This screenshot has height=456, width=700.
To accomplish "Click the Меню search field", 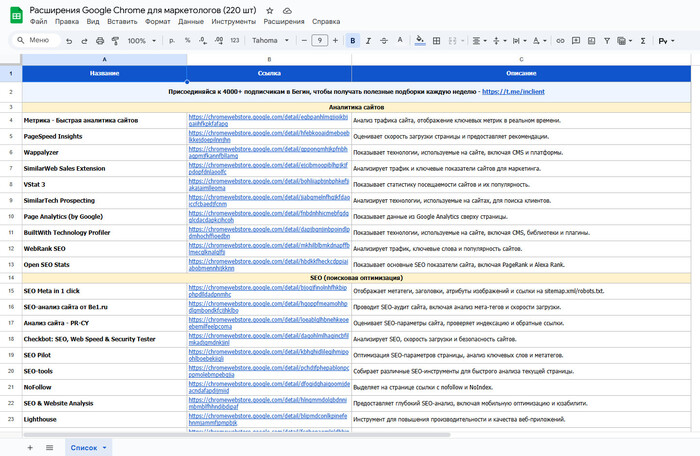I will tap(38, 41).
